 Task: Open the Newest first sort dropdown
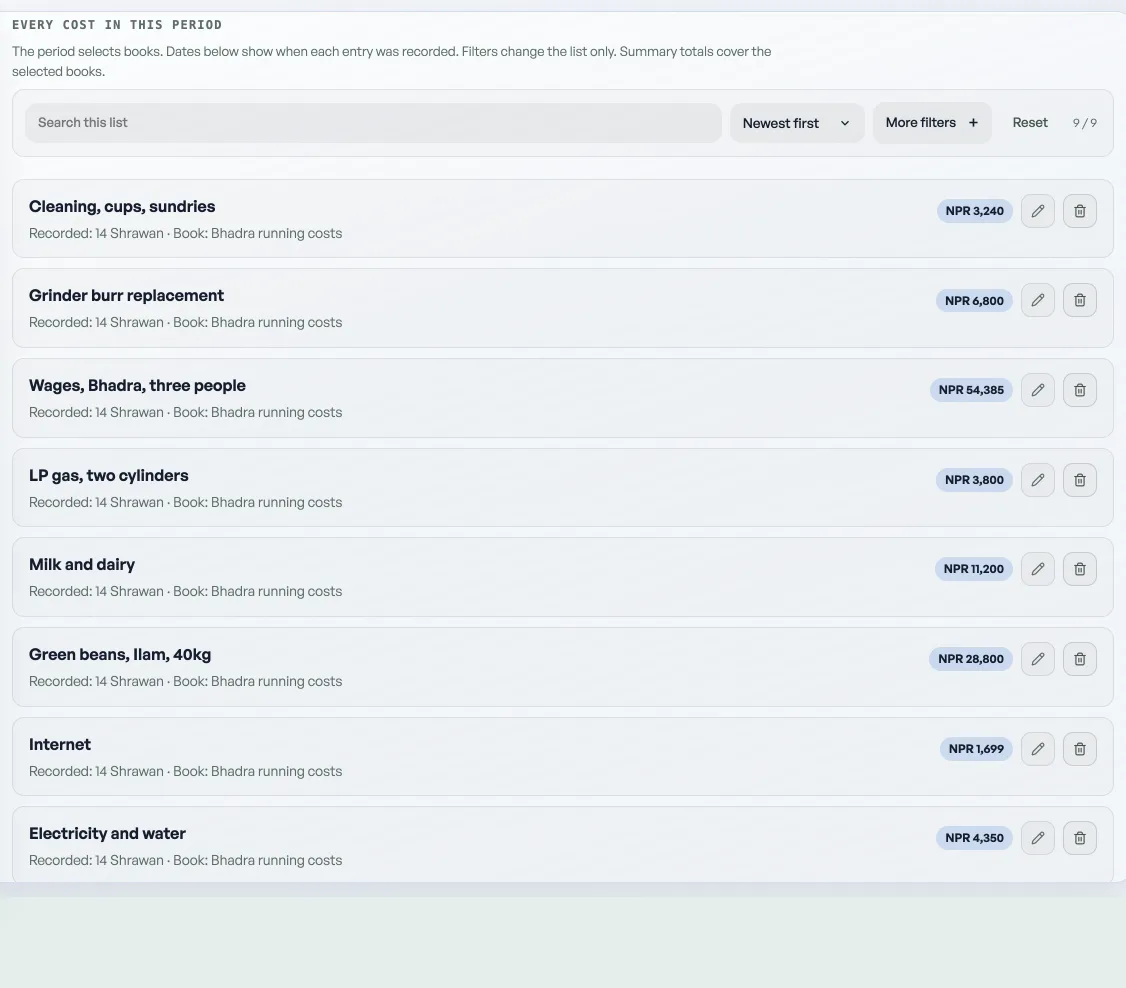[797, 123]
